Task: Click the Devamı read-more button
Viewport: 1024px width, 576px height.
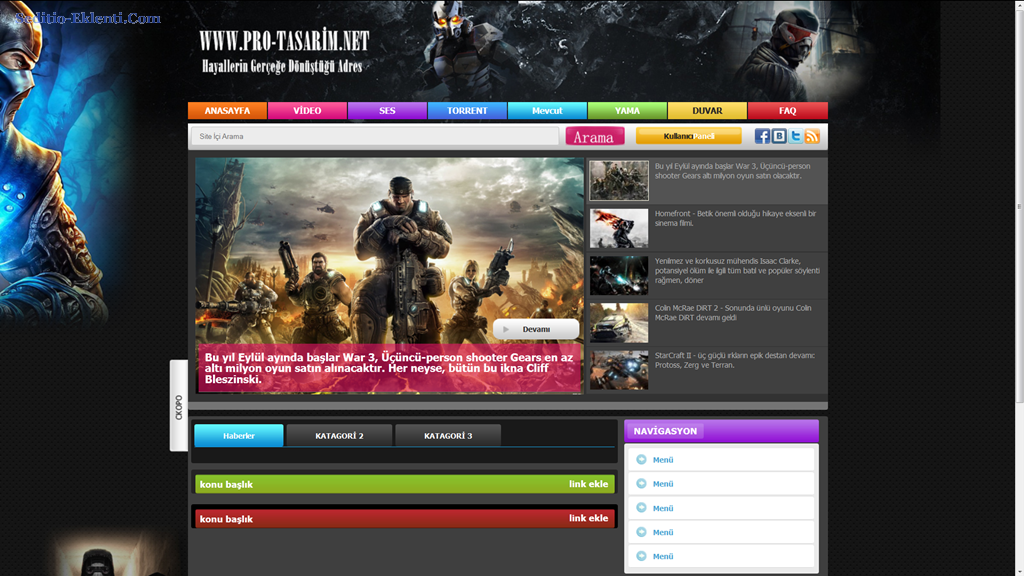Action: 536,329
